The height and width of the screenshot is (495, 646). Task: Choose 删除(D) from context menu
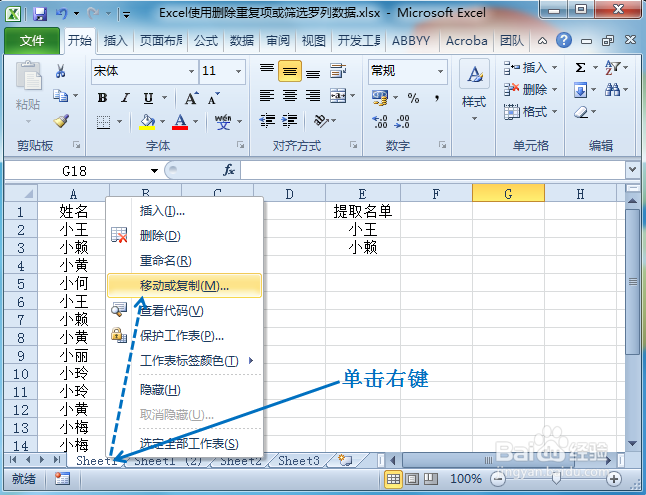184,236
